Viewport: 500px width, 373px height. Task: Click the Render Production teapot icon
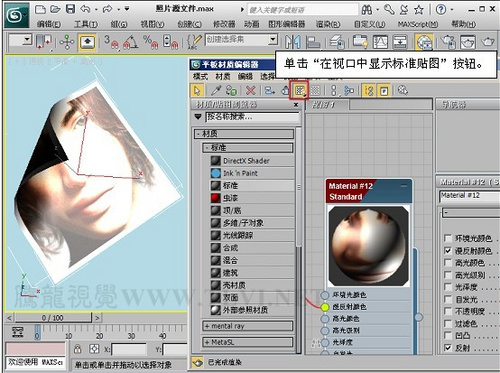coord(488,42)
